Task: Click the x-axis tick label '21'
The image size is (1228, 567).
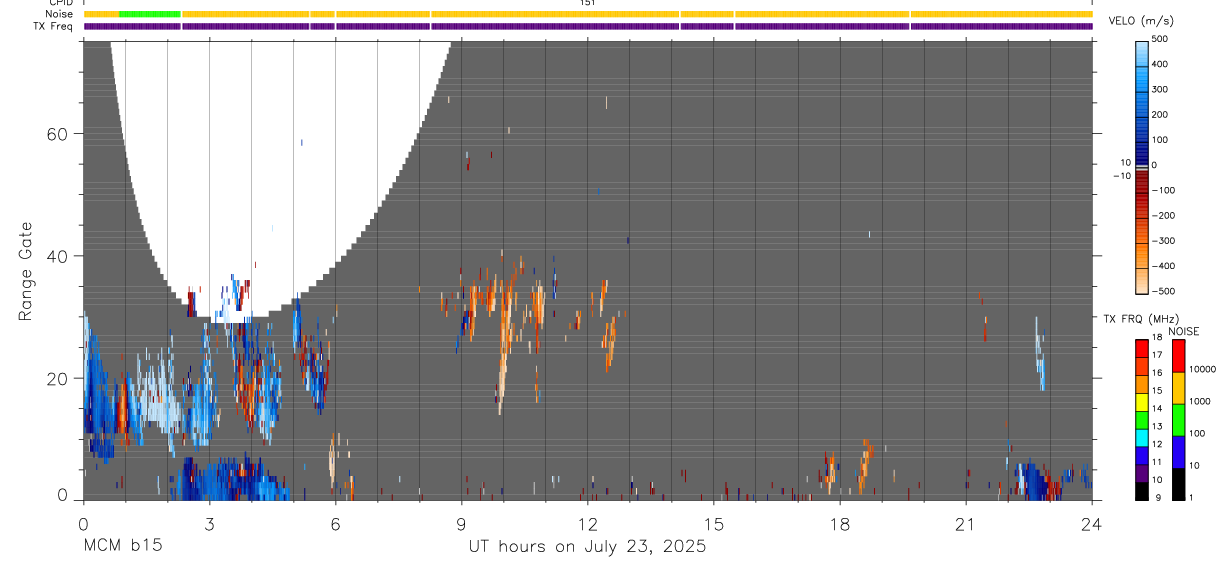Action: pyautogui.click(x=965, y=525)
